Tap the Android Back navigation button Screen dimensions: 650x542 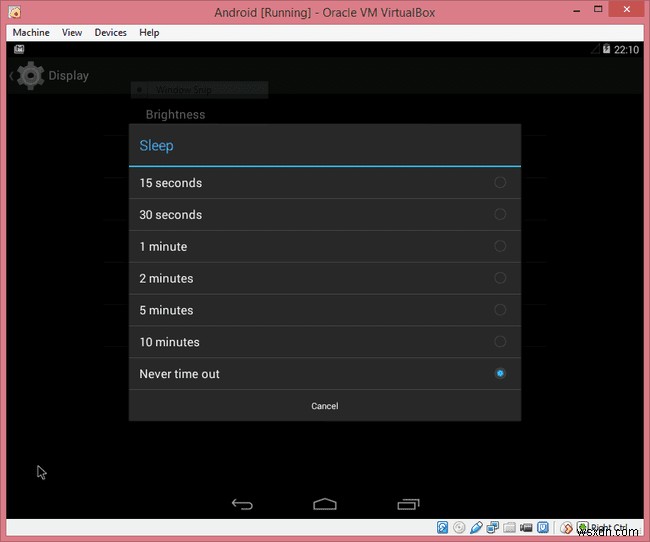click(x=242, y=504)
